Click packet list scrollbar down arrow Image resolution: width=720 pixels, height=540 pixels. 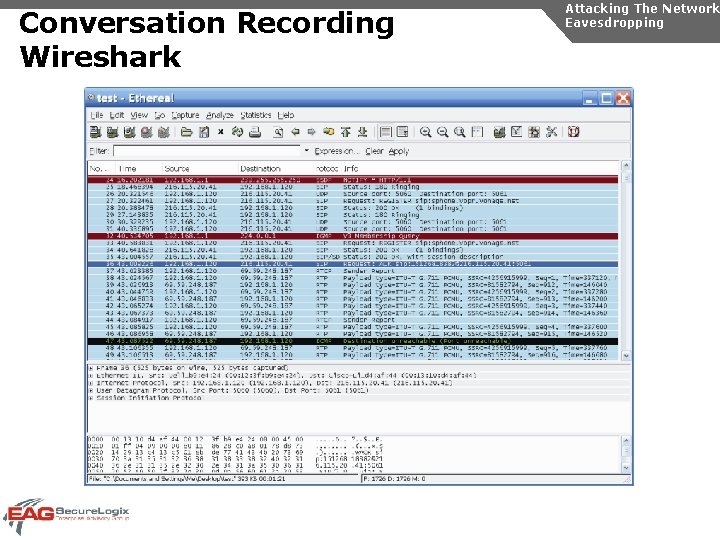[x=625, y=355]
